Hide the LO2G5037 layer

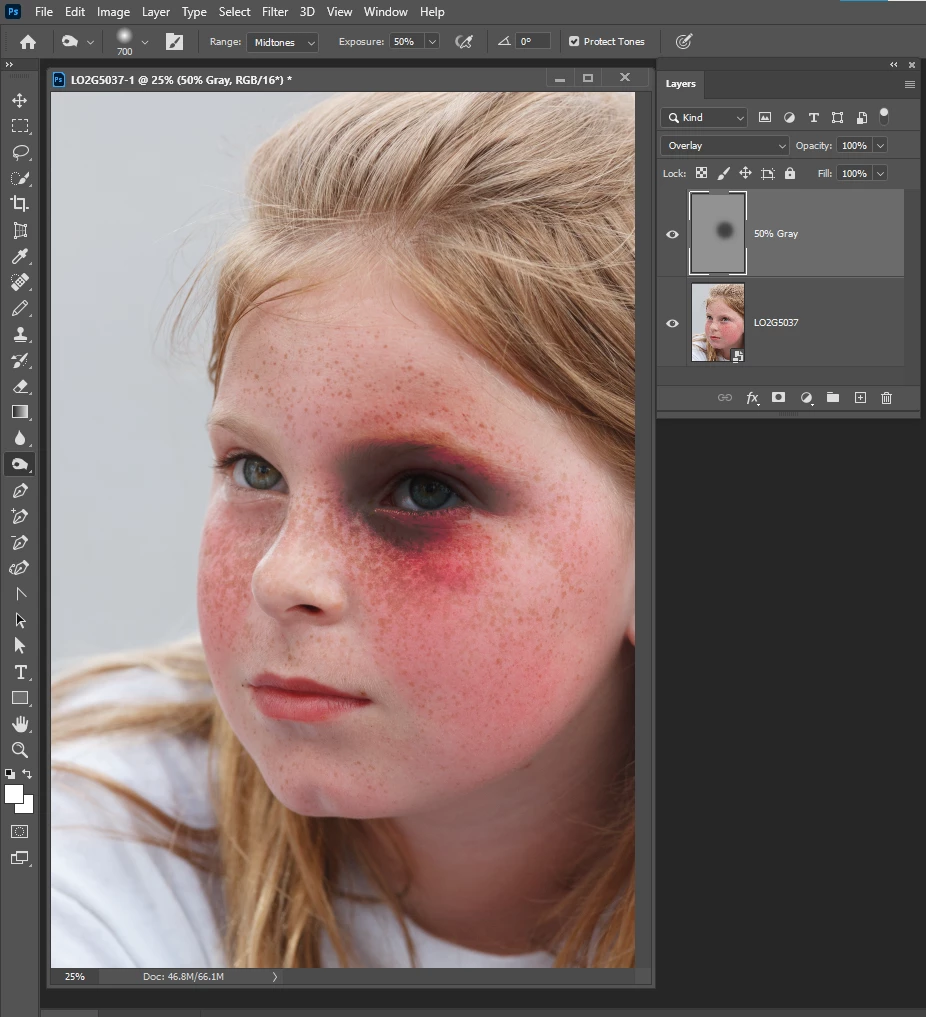[672, 323]
